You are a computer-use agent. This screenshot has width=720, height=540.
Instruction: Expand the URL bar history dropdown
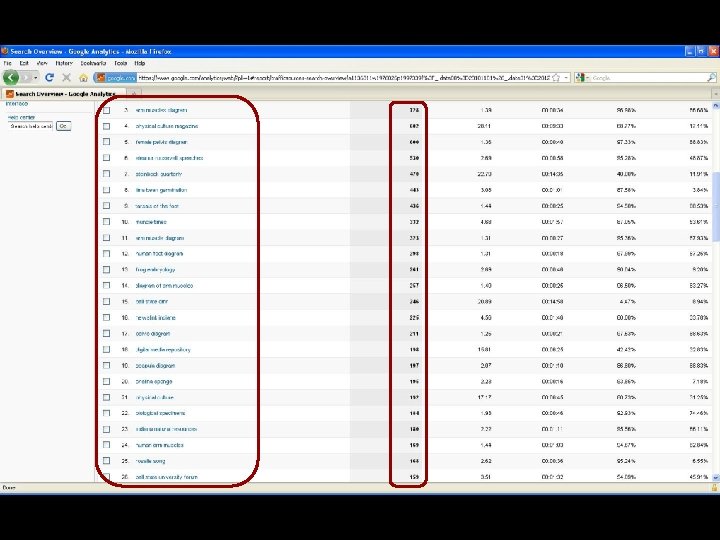click(566, 78)
